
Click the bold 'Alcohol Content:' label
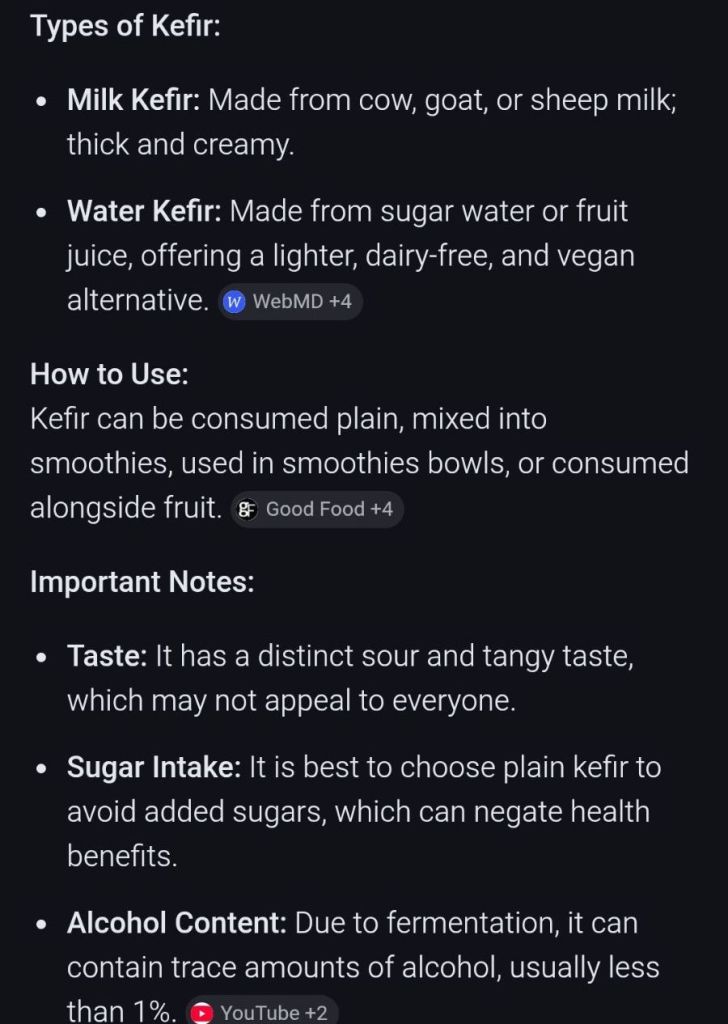coord(177,922)
